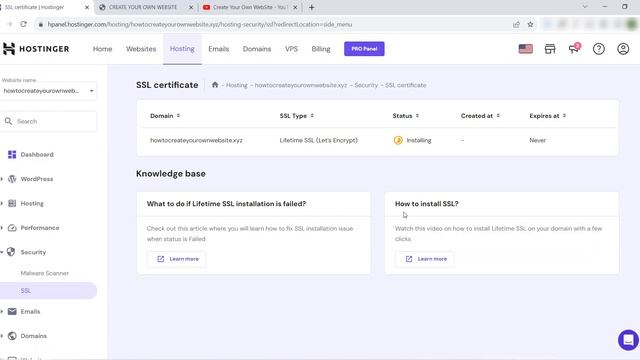This screenshot has width=640, height=360.
Task: Click the sidebar Search input field
Action: pos(48,121)
